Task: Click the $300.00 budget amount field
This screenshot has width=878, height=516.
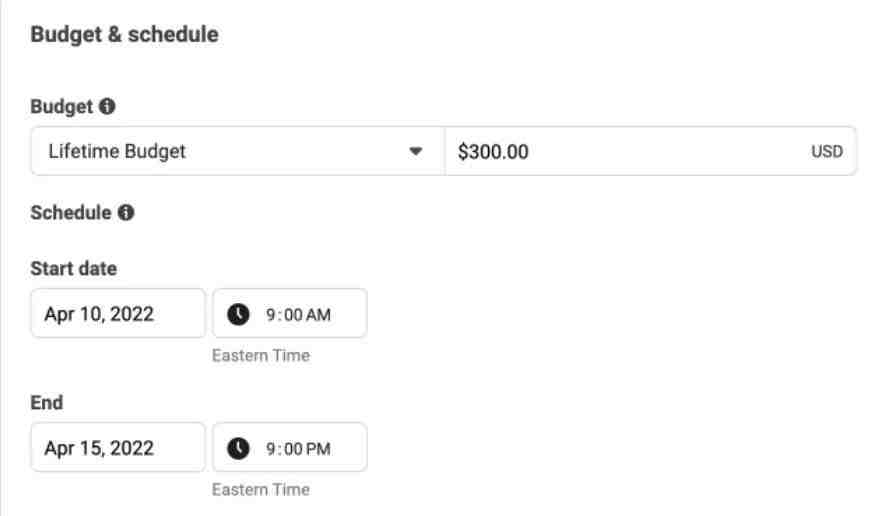Action: click(650, 151)
